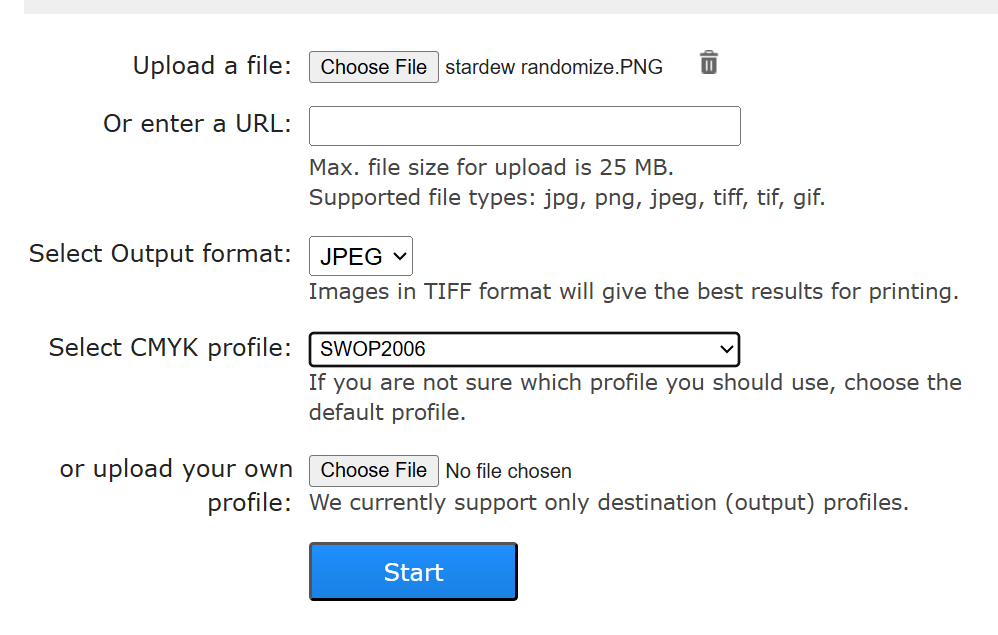Open the JPEG output format dropdown
The height and width of the screenshot is (635, 998).
click(x=360, y=256)
